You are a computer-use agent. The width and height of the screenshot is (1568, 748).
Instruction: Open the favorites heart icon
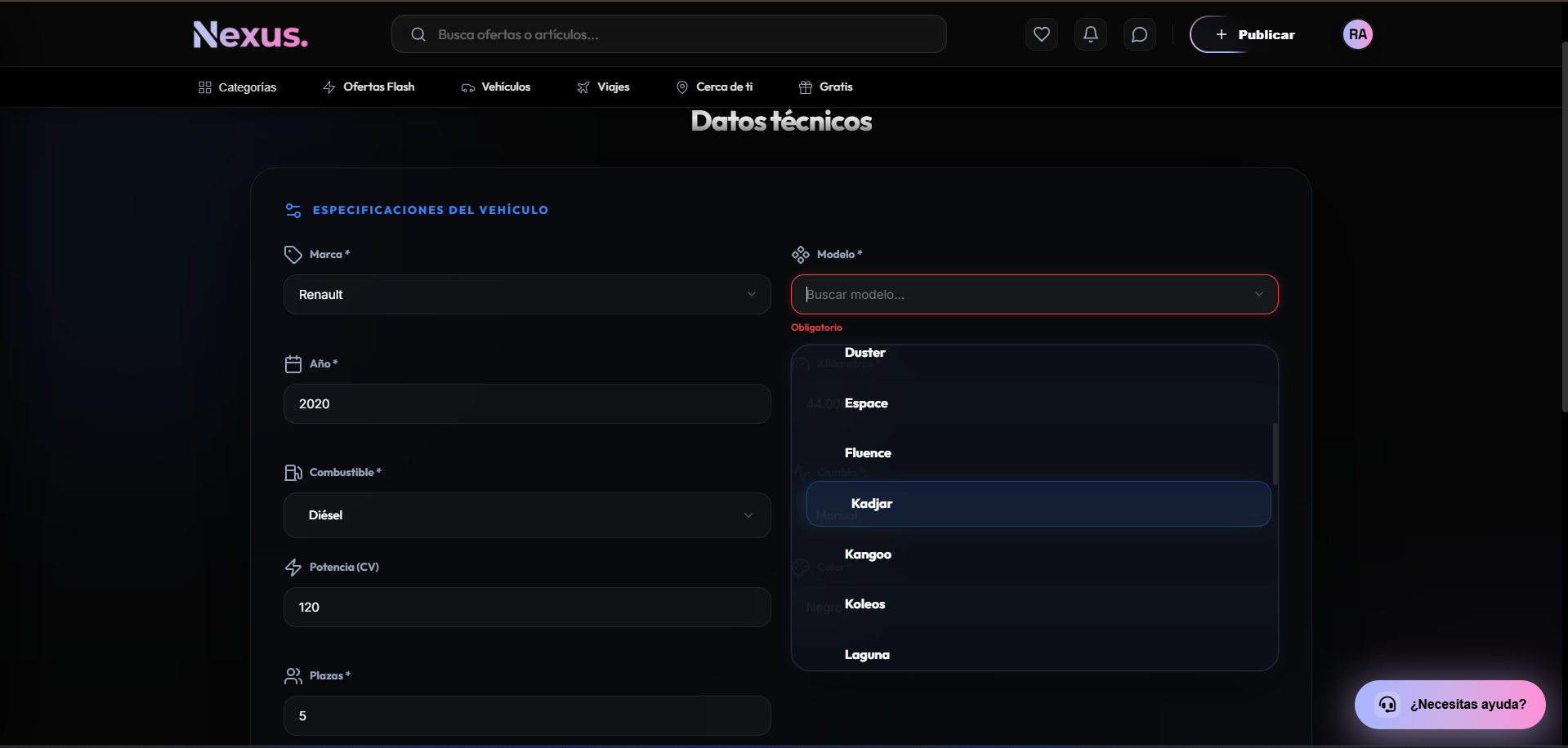(1041, 34)
